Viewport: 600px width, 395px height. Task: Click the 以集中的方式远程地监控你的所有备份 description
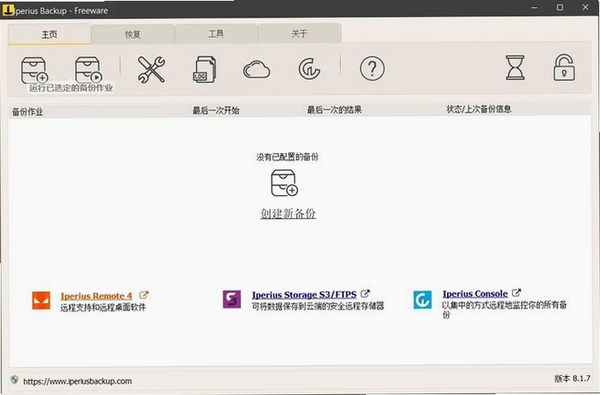pyautogui.click(x=504, y=310)
